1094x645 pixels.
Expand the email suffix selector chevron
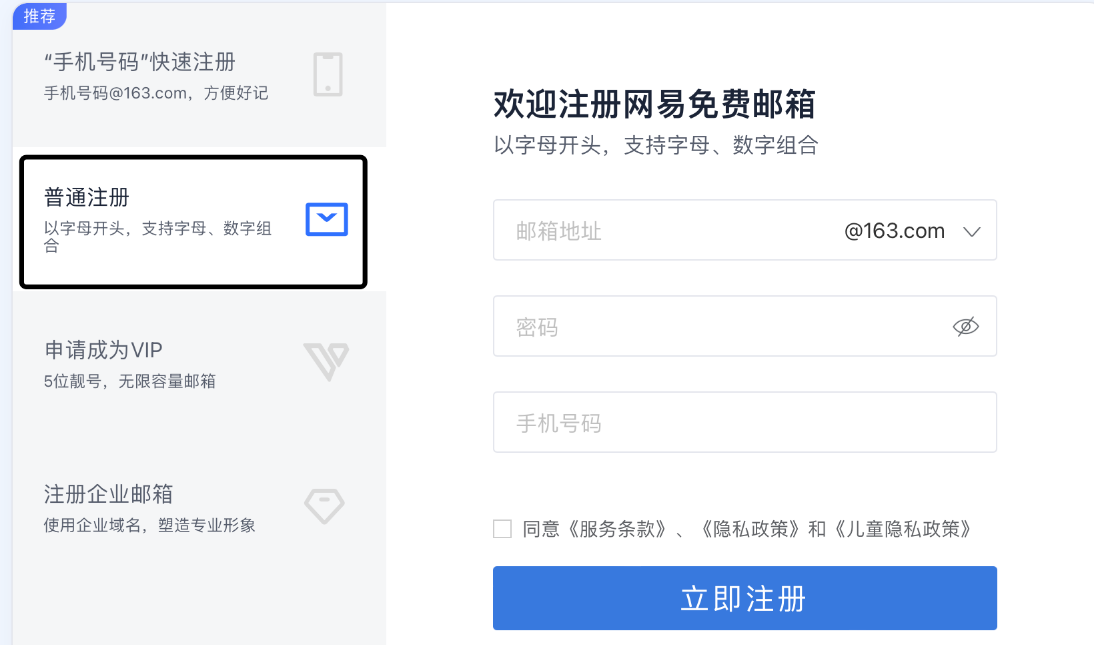970,230
